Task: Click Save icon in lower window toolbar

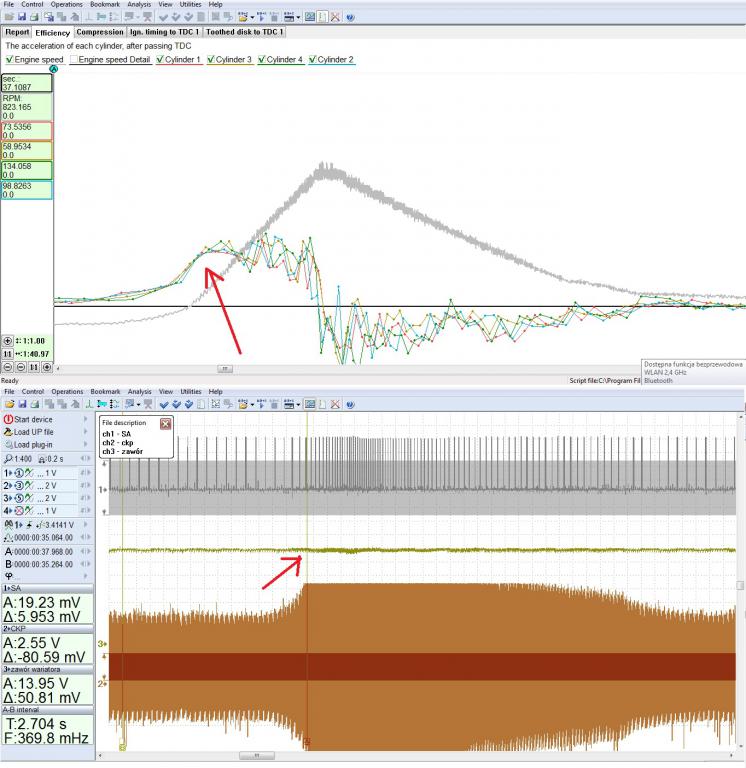Action: pos(22,405)
